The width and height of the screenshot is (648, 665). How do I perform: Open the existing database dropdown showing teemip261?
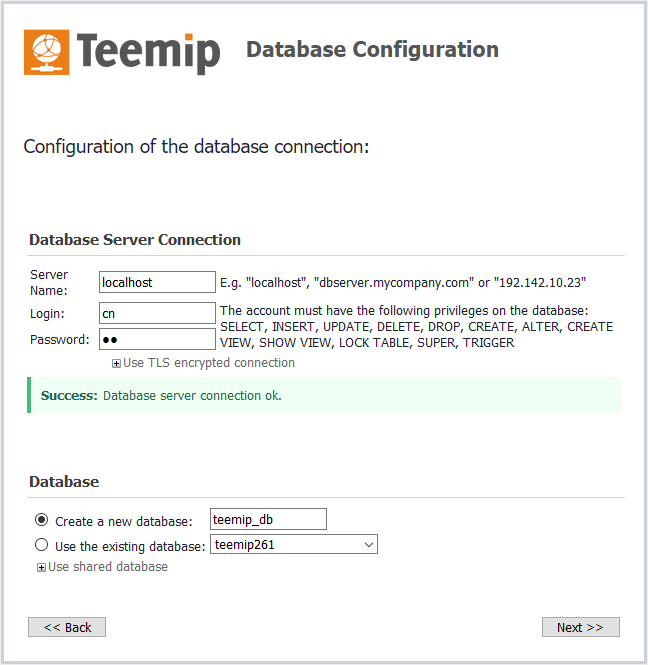click(x=294, y=545)
